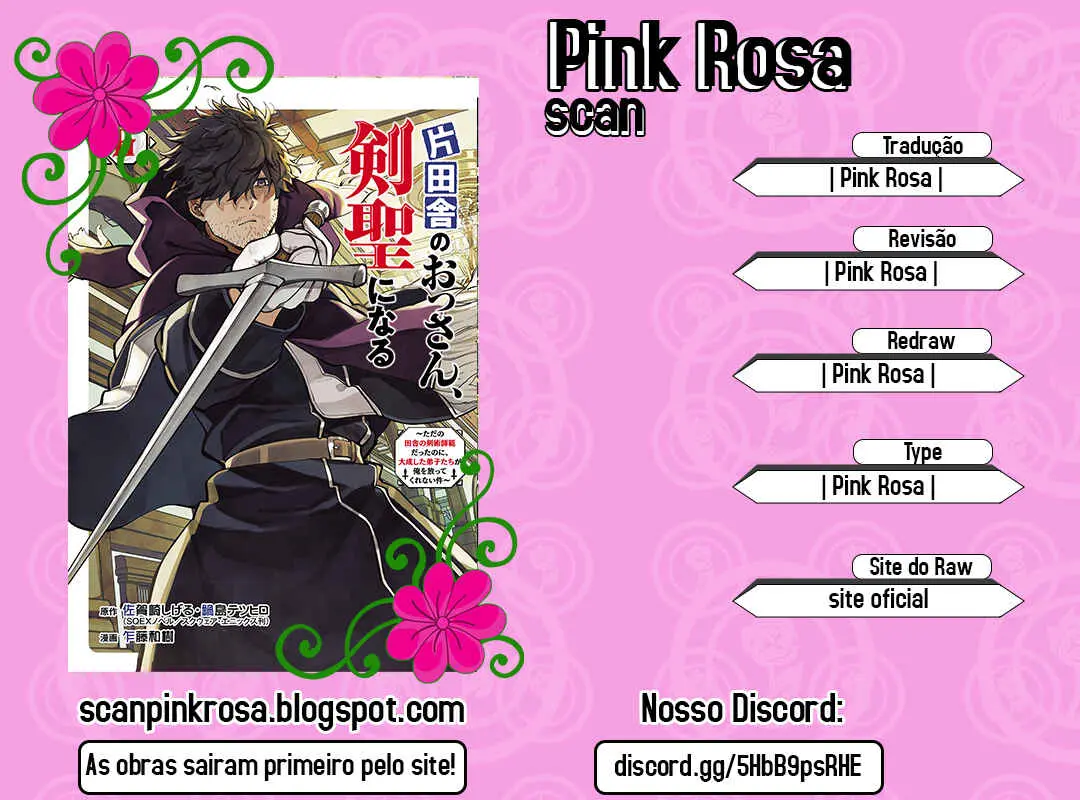Click Pink Rosa banner under Revisão
Viewport: 1080px width, 800px height.
pos(878,273)
